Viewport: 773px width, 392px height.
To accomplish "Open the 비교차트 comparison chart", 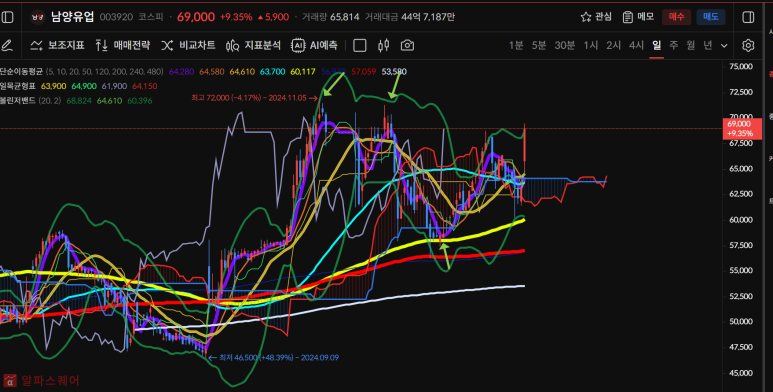I will pos(188,45).
